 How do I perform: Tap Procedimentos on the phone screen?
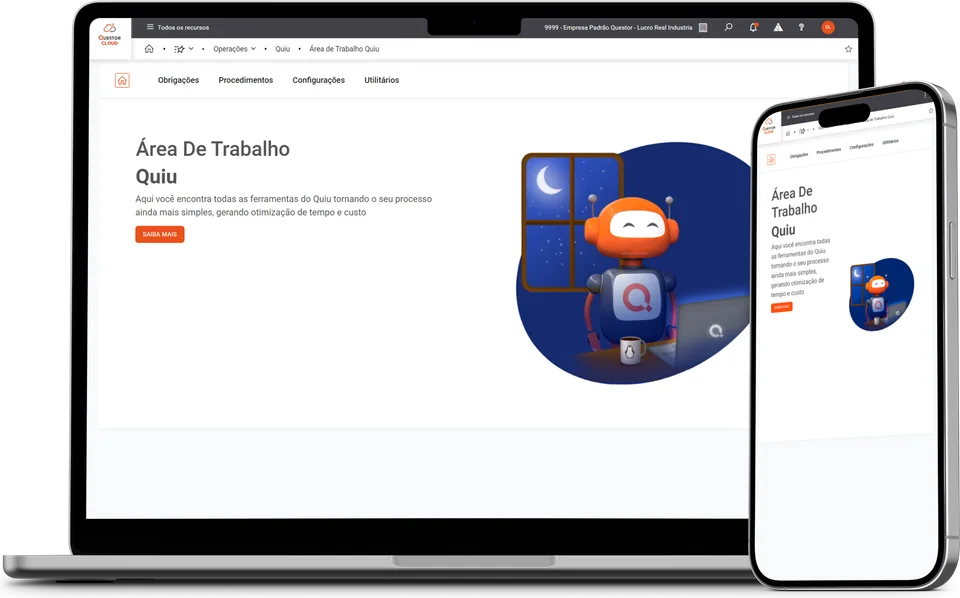(828, 151)
